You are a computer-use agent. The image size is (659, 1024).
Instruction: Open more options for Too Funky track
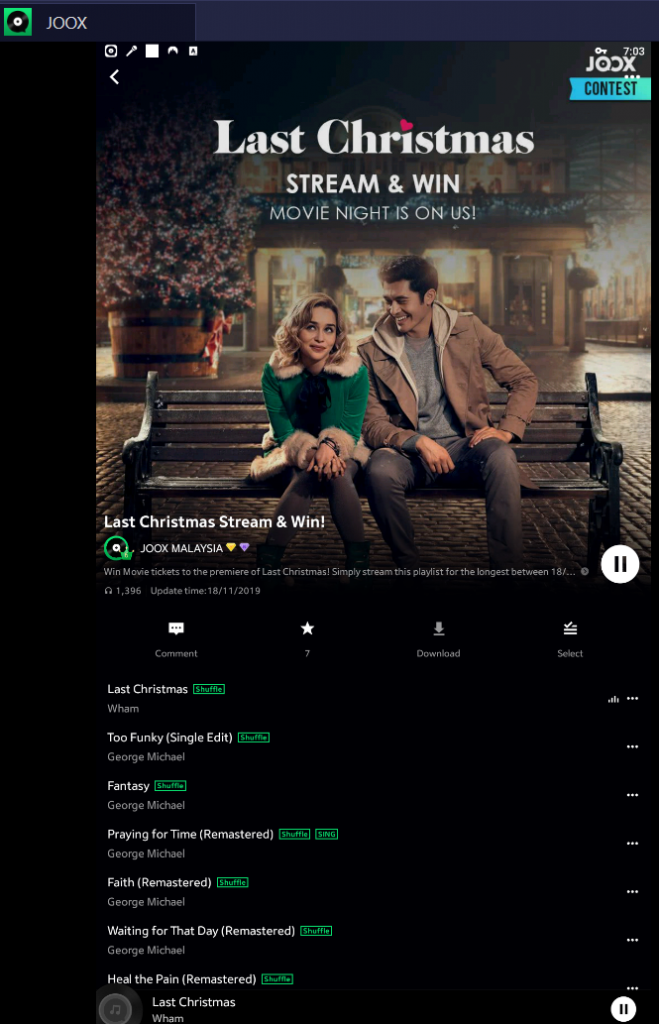click(x=632, y=746)
